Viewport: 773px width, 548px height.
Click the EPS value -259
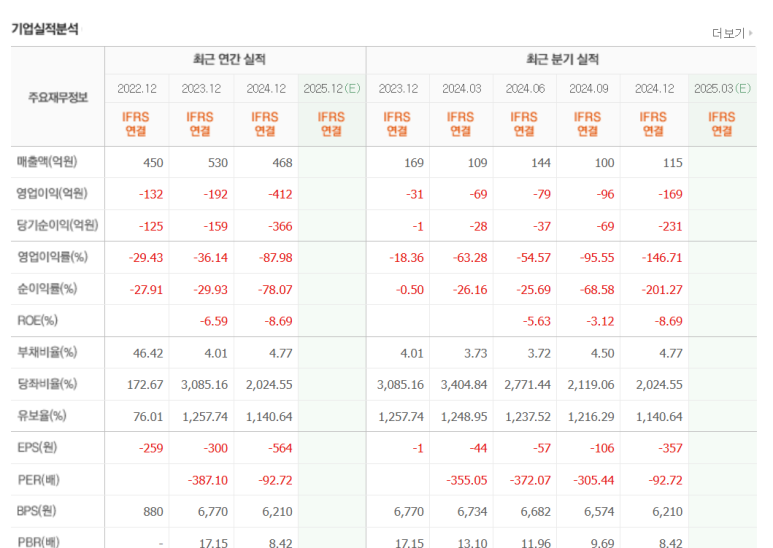[151, 448]
